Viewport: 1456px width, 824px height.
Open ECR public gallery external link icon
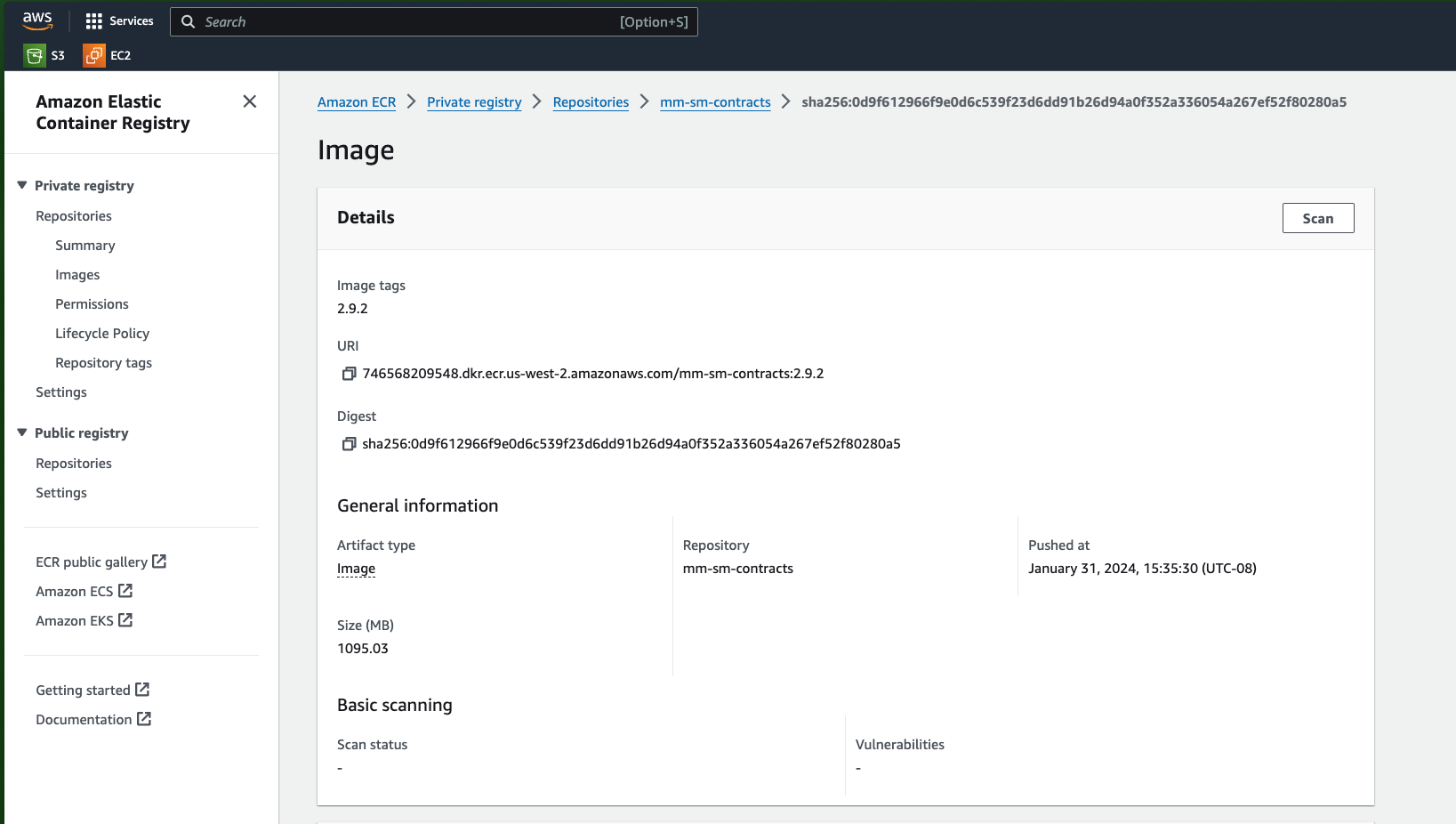(x=159, y=561)
